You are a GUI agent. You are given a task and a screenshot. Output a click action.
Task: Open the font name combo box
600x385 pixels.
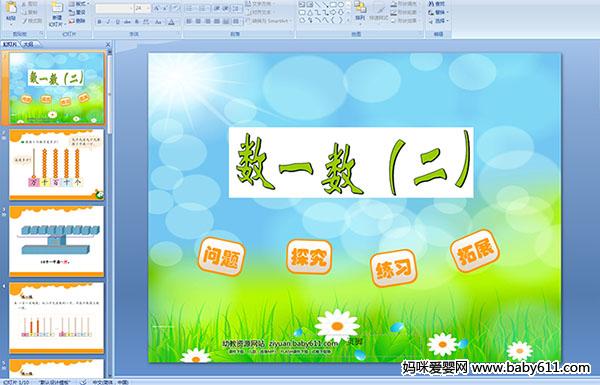tap(114, 8)
